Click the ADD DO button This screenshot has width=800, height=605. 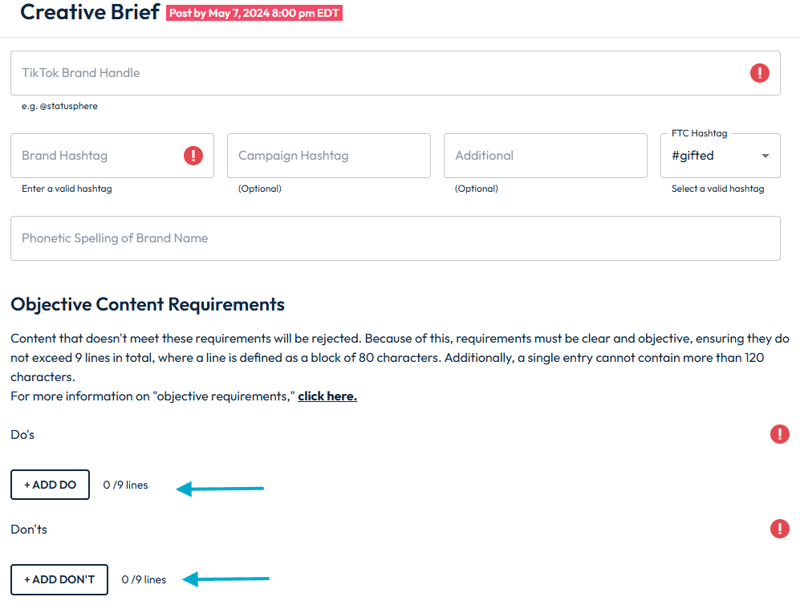coord(50,484)
